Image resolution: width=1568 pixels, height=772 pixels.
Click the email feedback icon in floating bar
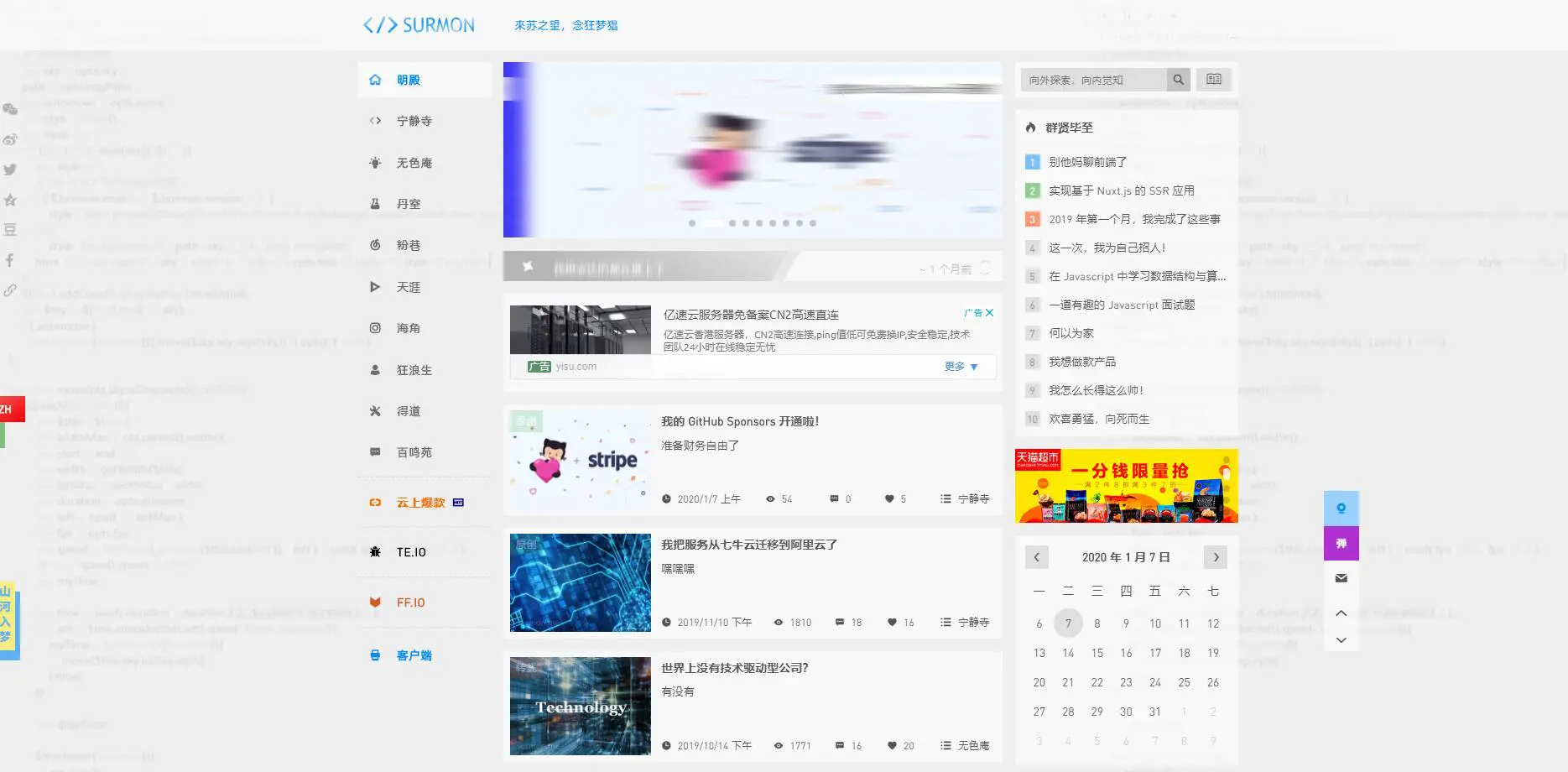1341,577
